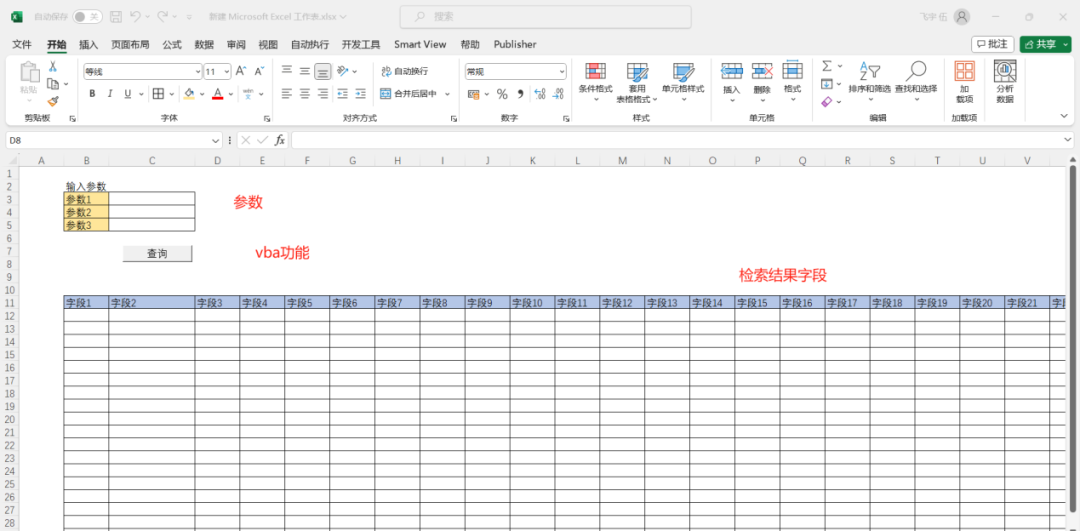Image resolution: width=1080 pixels, height=531 pixels.
Task: Apply comma style
Action: [520, 94]
